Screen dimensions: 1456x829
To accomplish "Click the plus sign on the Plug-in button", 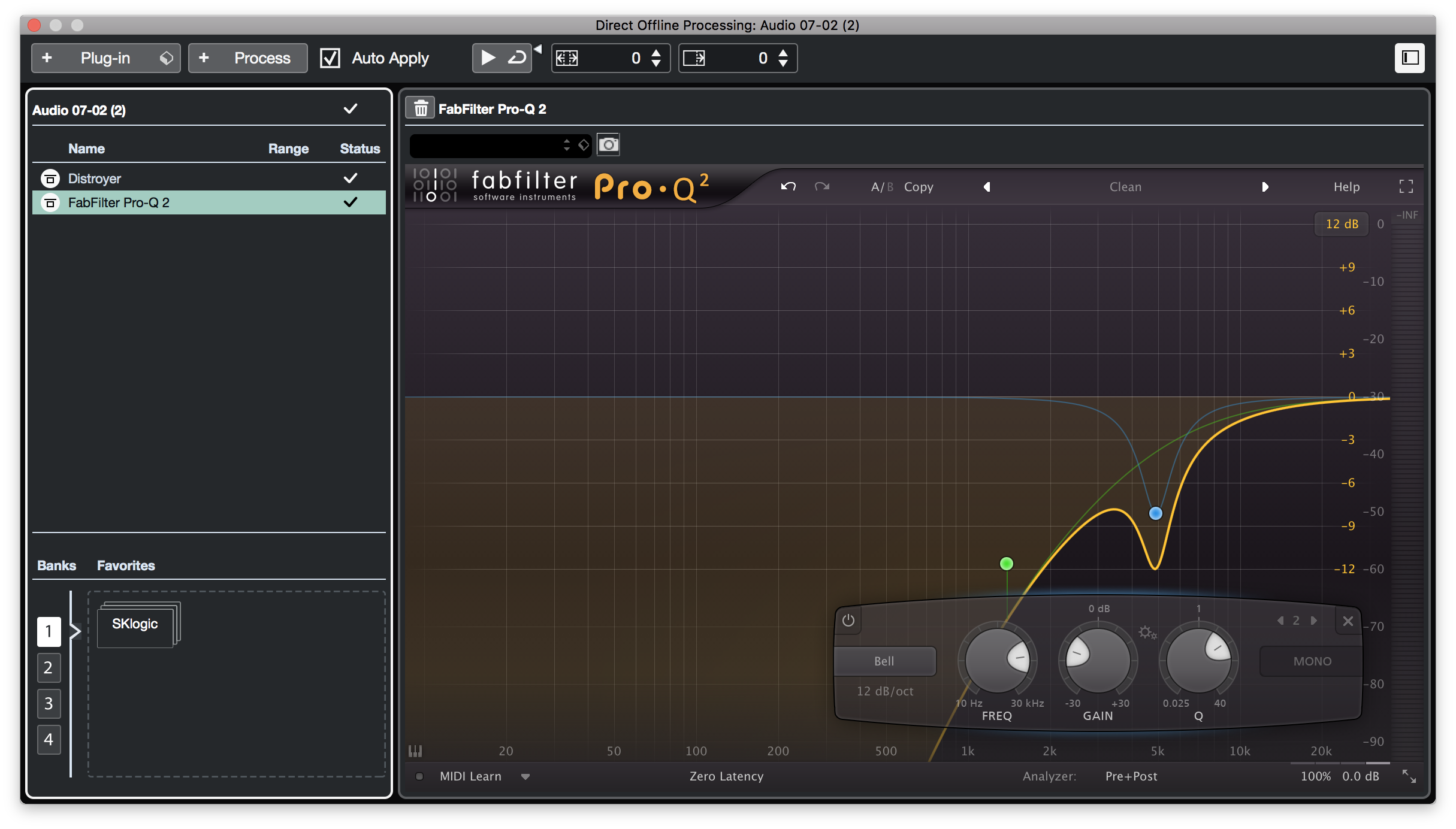I will [47, 58].
